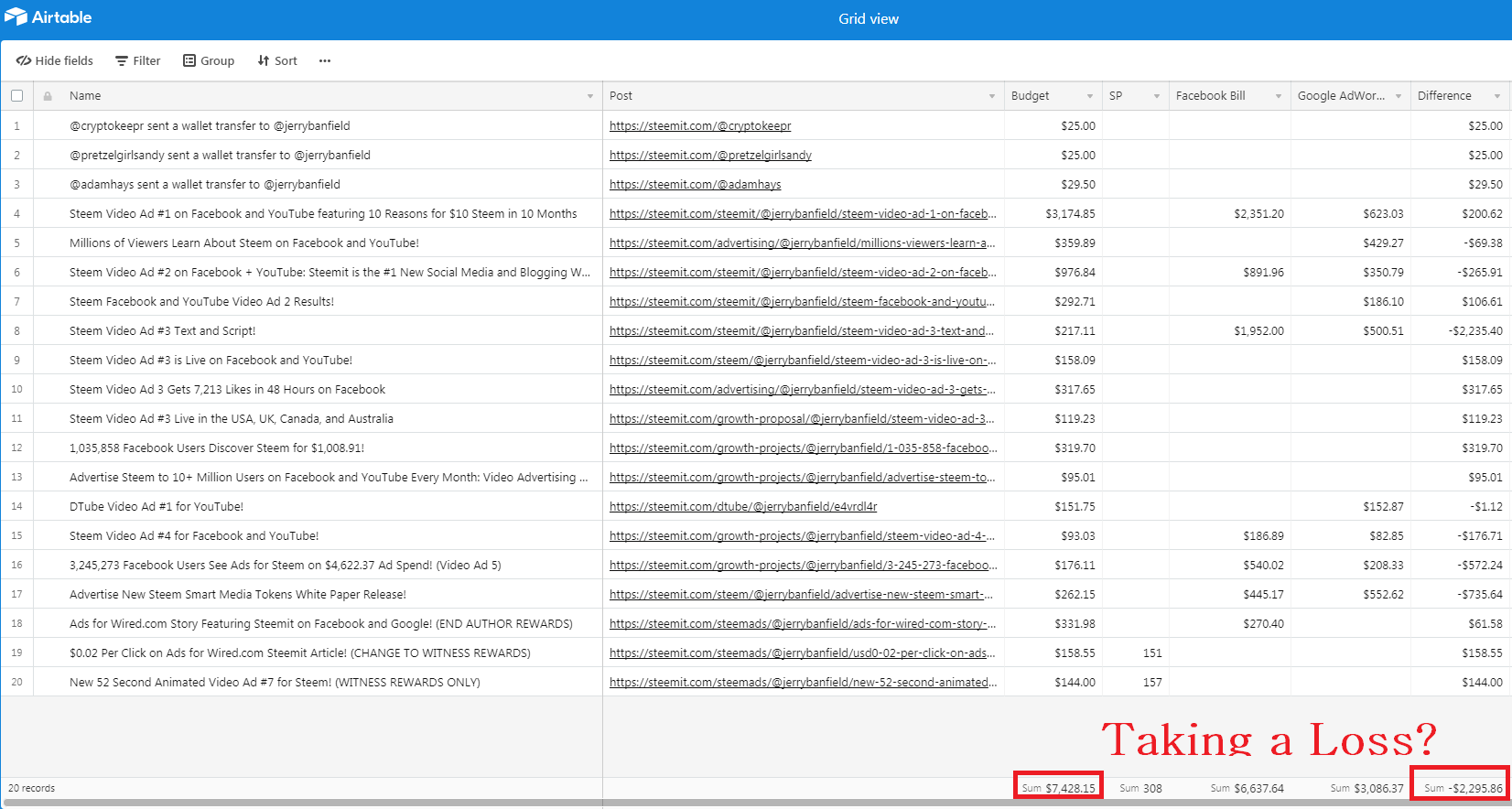Select the Difference cell -$2,235.40
Image resolution: width=1512 pixels, height=809 pixels.
pyautogui.click(x=1462, y=330)
